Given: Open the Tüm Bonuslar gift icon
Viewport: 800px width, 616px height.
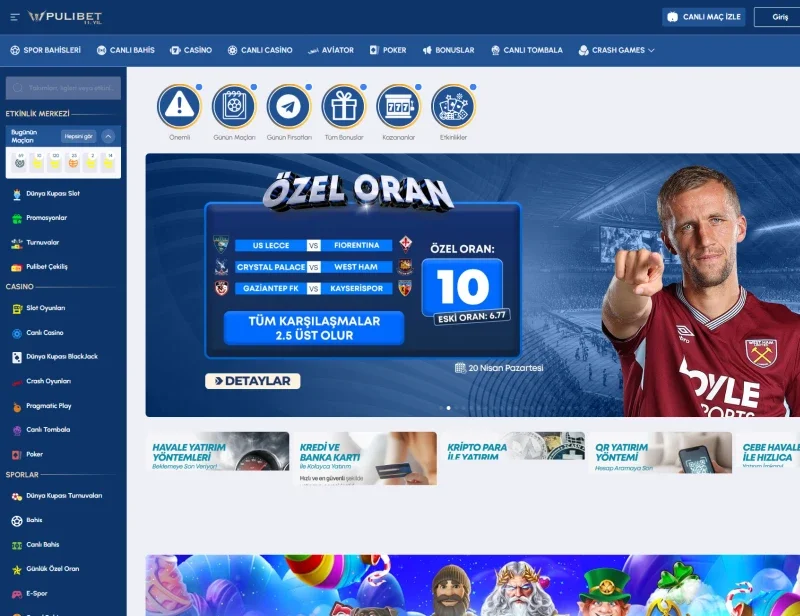Looking at the screenshot, I should 344,106.
